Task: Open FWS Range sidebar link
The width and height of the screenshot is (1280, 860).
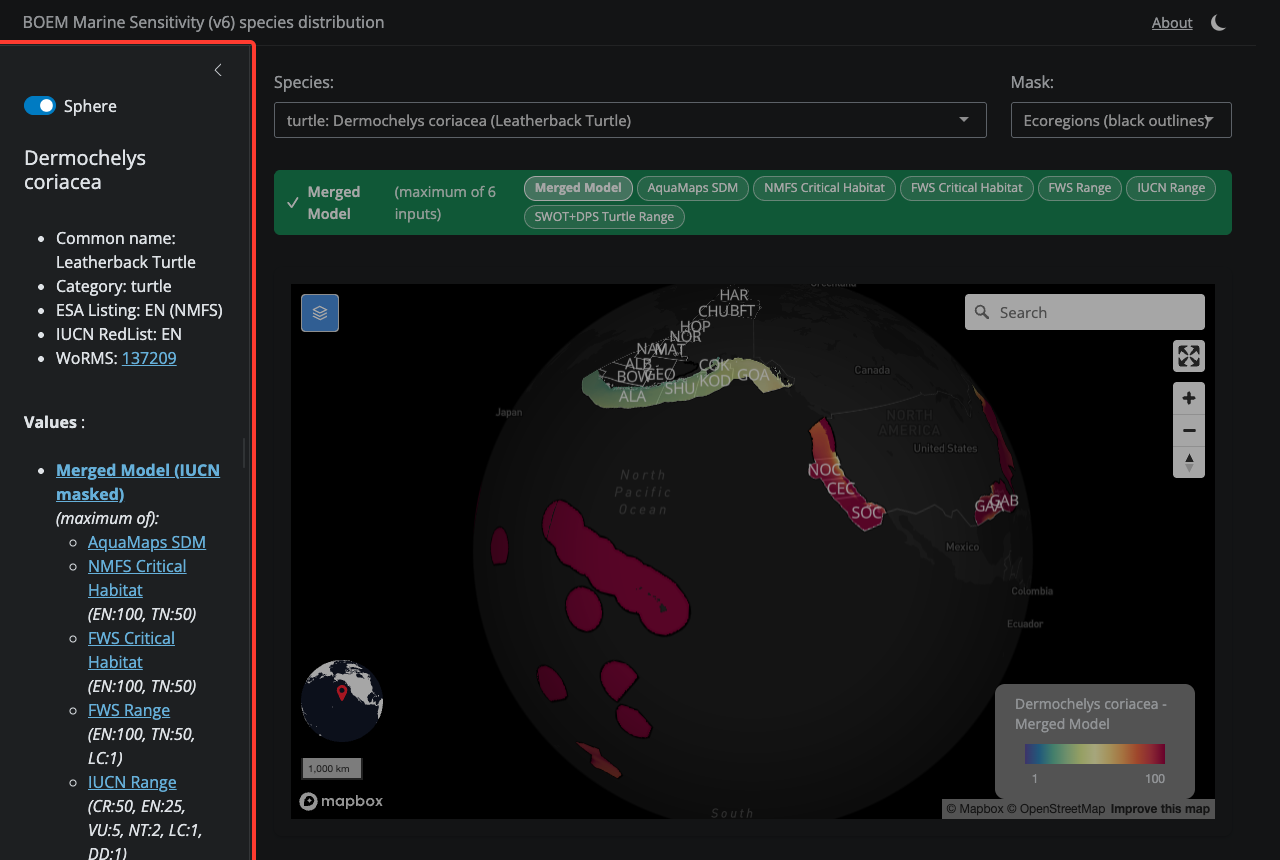Action: click(129, 710)
